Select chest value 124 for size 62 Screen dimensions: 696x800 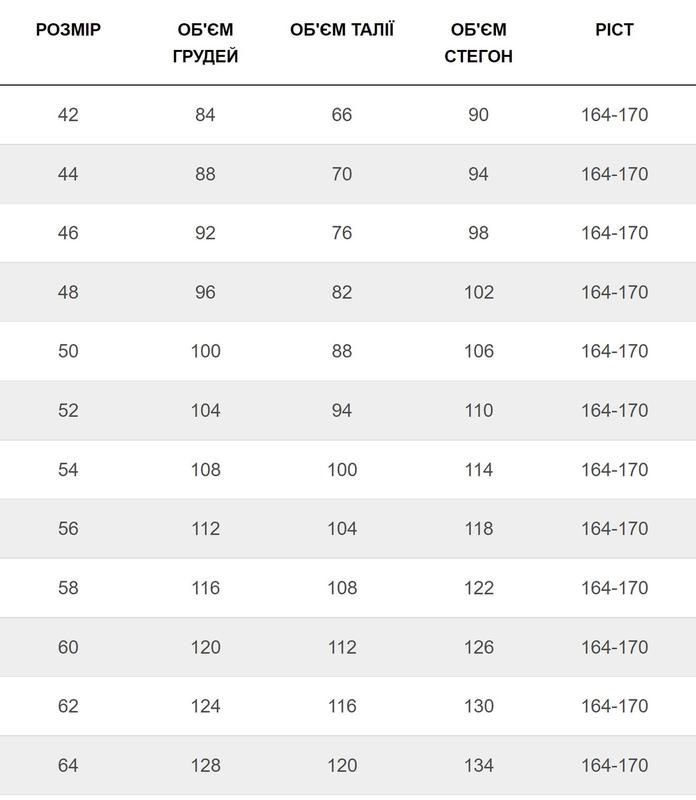(205, 706)
